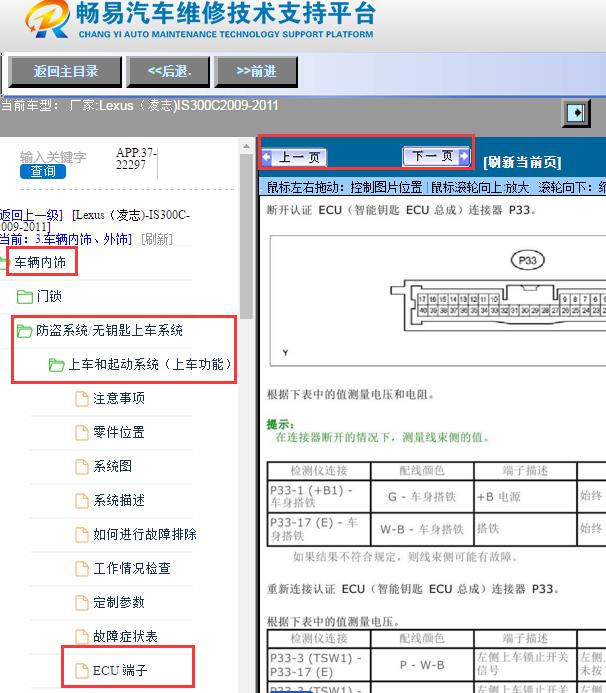The height and width of the screenshot is (693, 606).
Task: Click the APP.37-22297 version text
Action: [x=136, y=159]
